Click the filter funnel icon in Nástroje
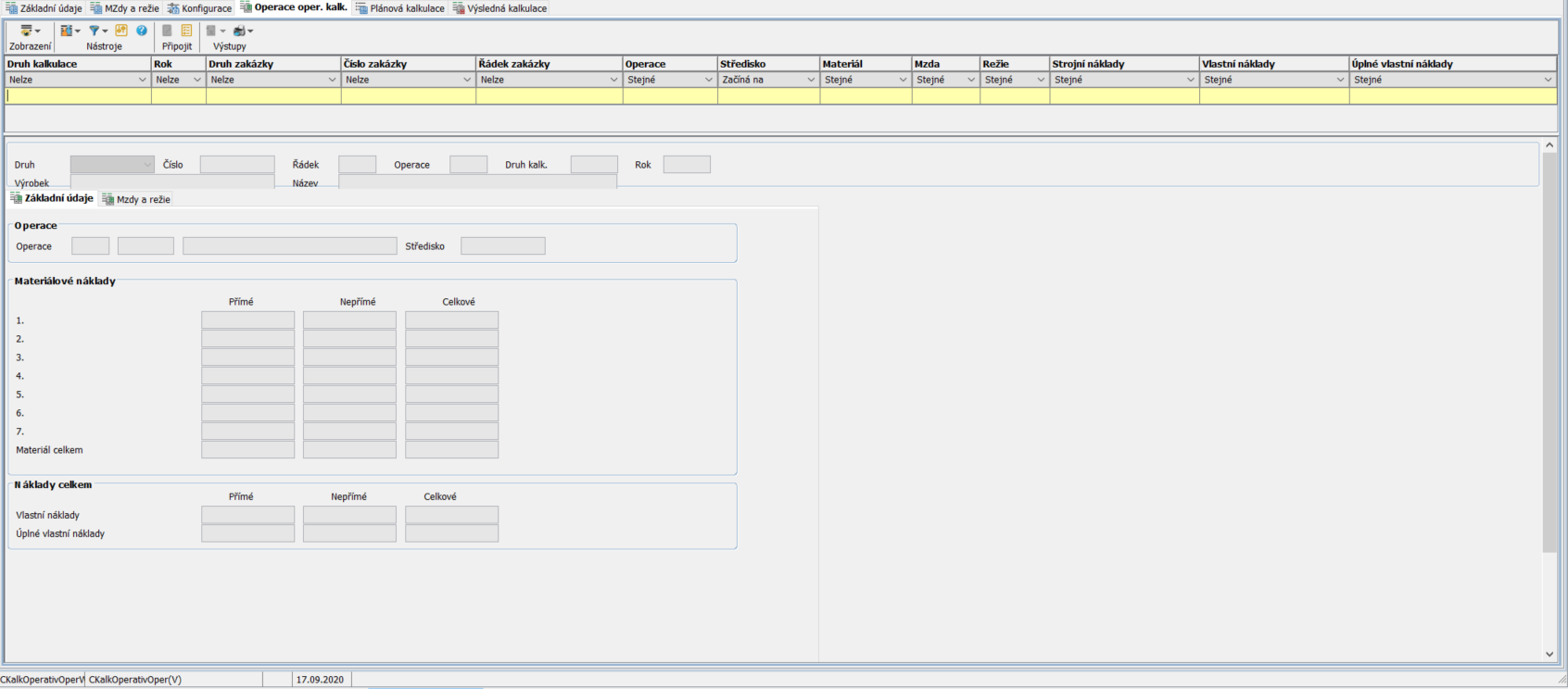Image resolution: width=1568 pixels, height=689 pixels. 95,31
